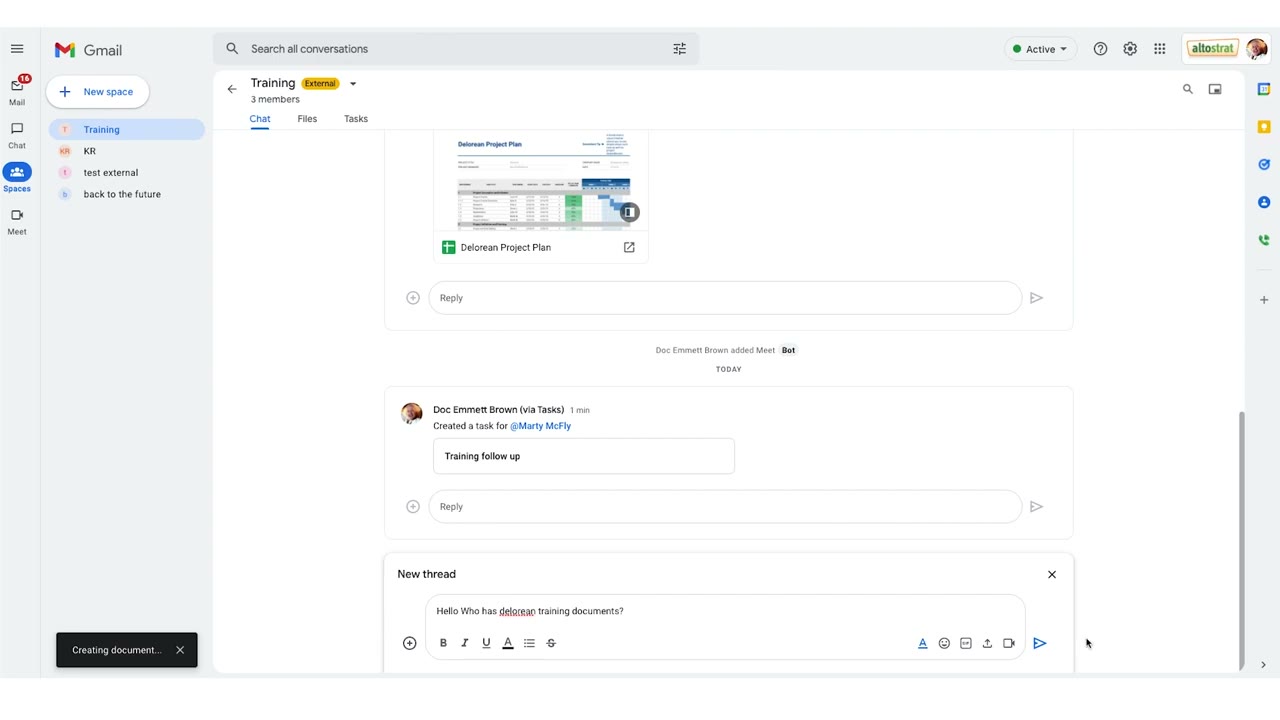This screenshot has height=720, width=1280.
Task: Open Settings gear icon
Action: point(1130,49)
